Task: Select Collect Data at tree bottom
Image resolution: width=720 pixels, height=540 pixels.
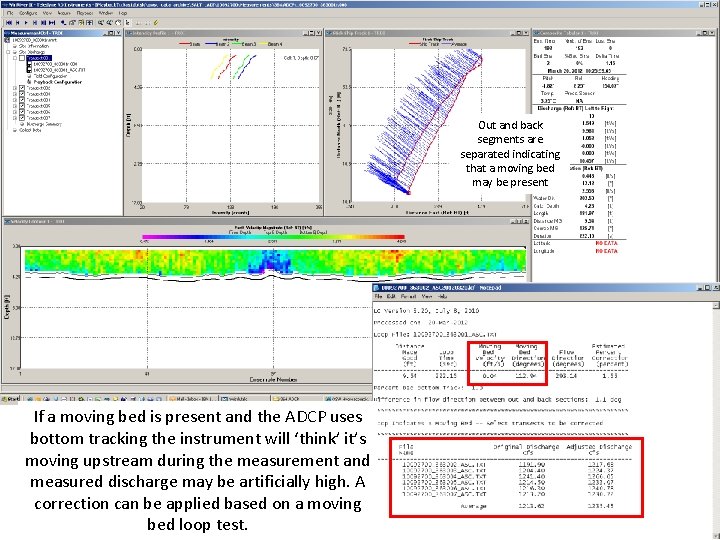Action: (x=30, y=130)
